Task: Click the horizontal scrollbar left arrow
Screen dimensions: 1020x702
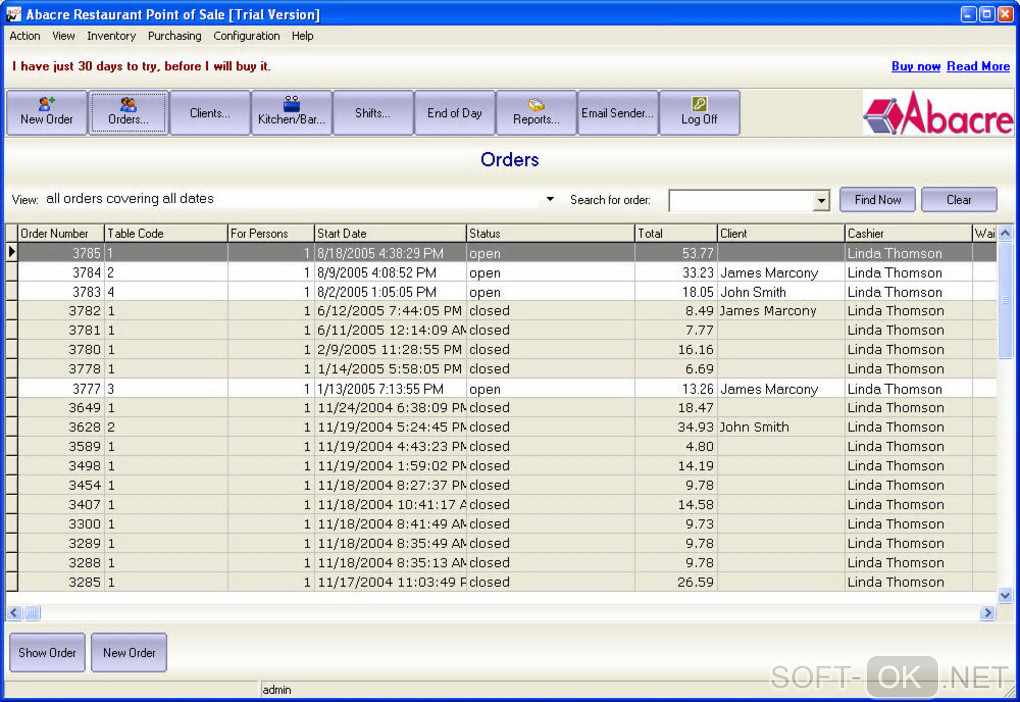Action: [14, 612]
